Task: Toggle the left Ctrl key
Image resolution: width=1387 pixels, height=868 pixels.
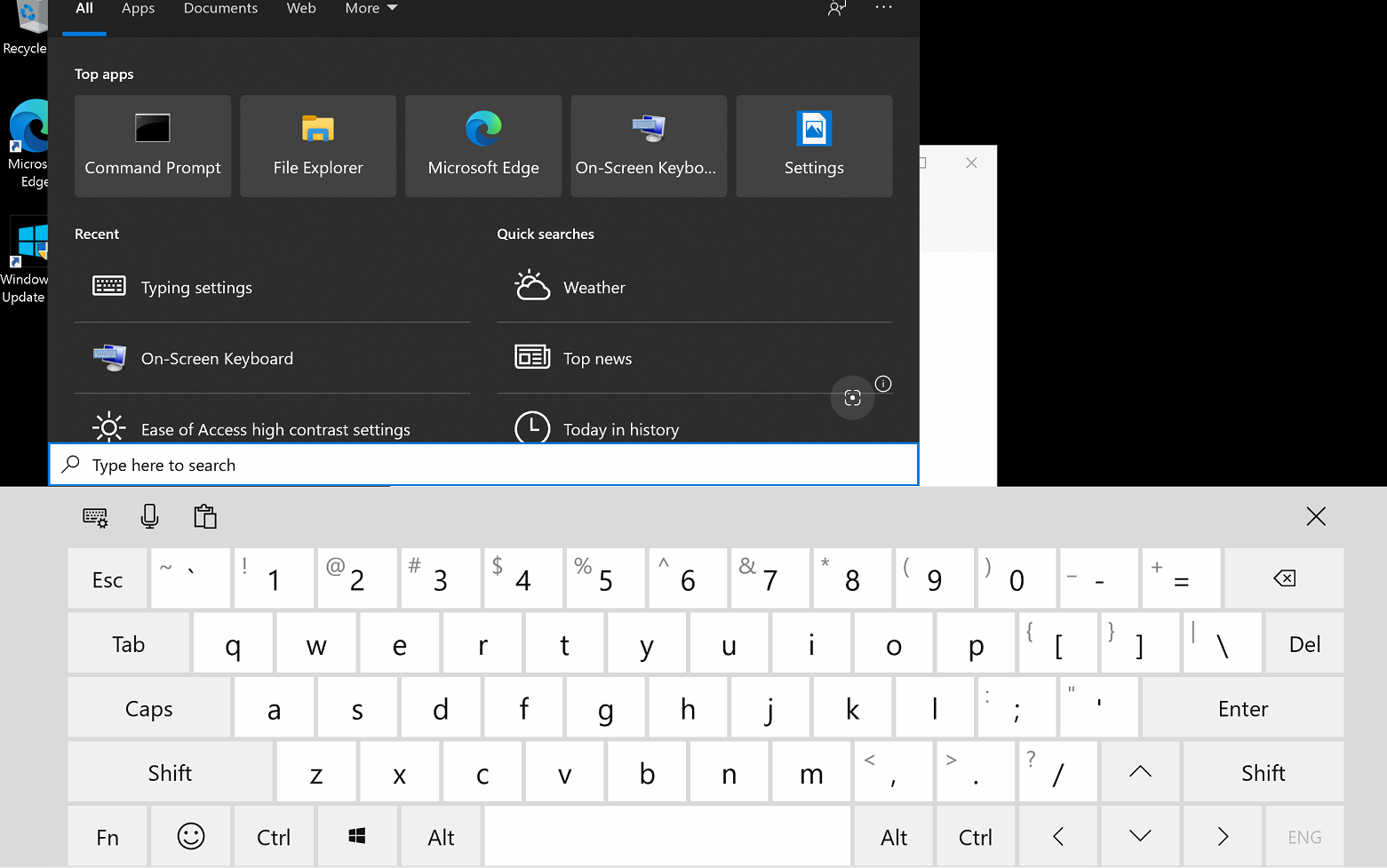Action: 274,837
